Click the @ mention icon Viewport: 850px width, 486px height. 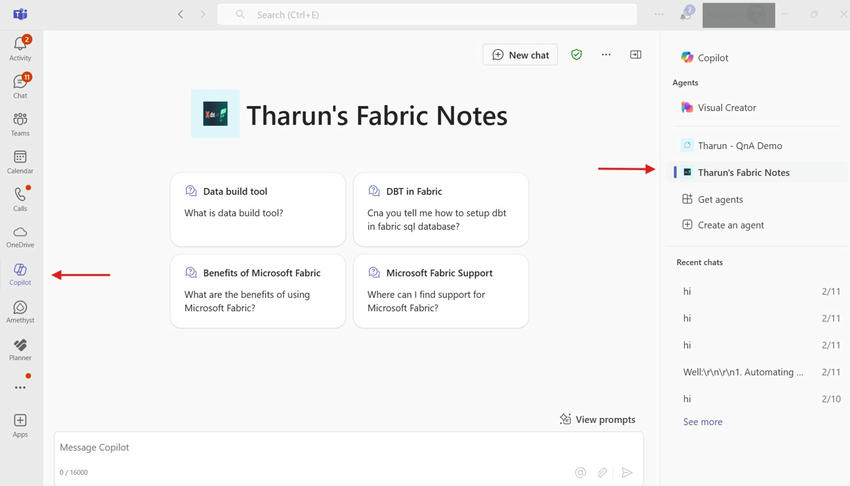pos(580,472)
